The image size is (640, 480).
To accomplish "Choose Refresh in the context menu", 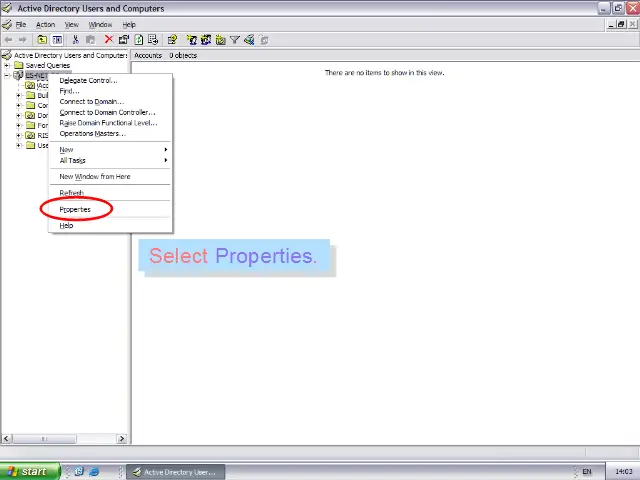I will pos(110,193).
